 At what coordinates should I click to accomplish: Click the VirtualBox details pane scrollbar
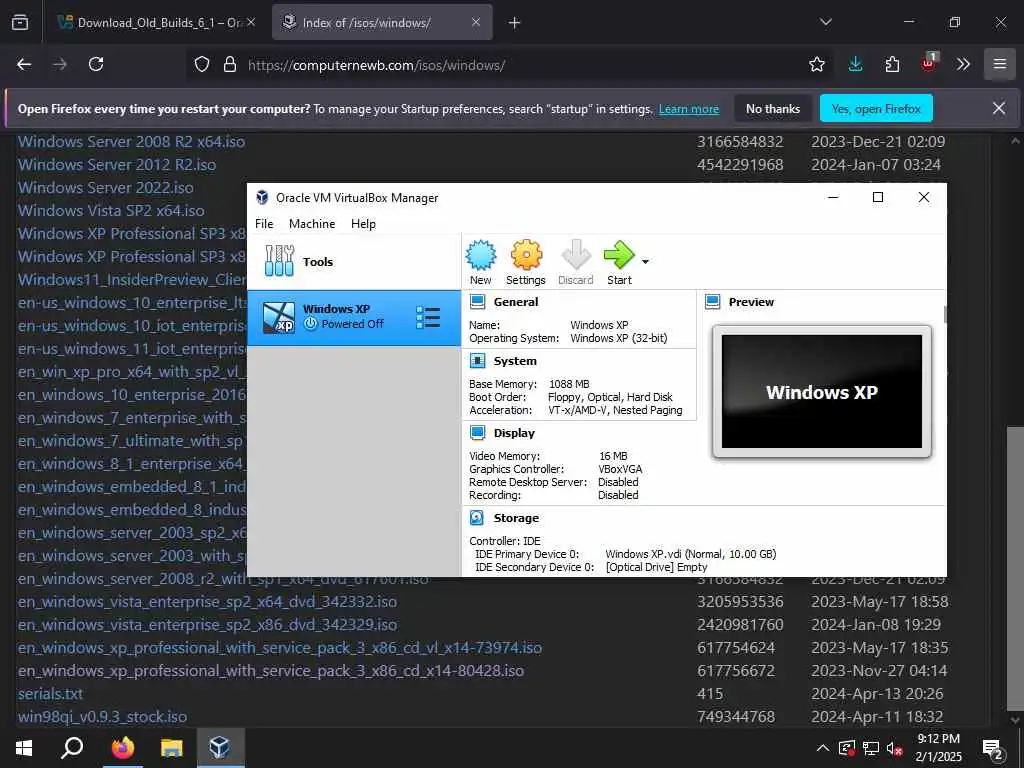[x=944, y=315]
